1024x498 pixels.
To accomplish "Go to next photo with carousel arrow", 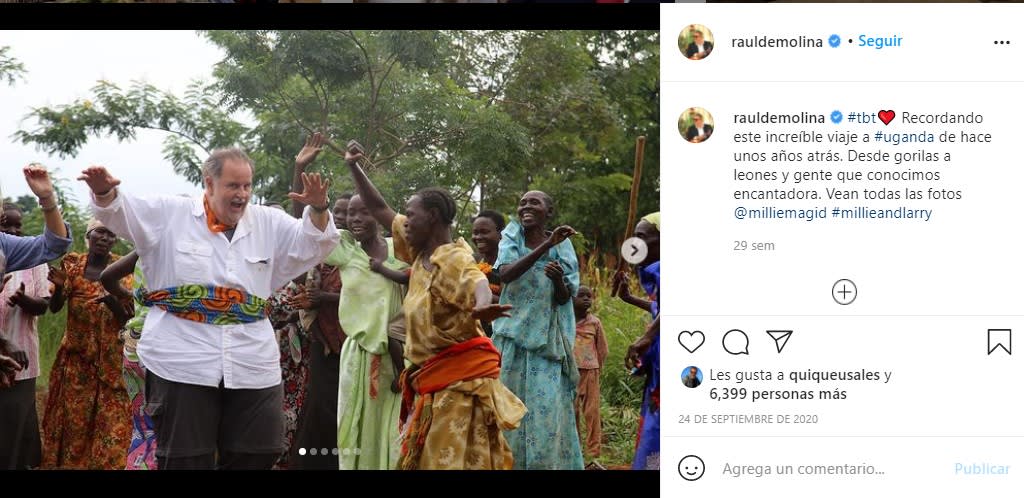I will tap(634, 250).
